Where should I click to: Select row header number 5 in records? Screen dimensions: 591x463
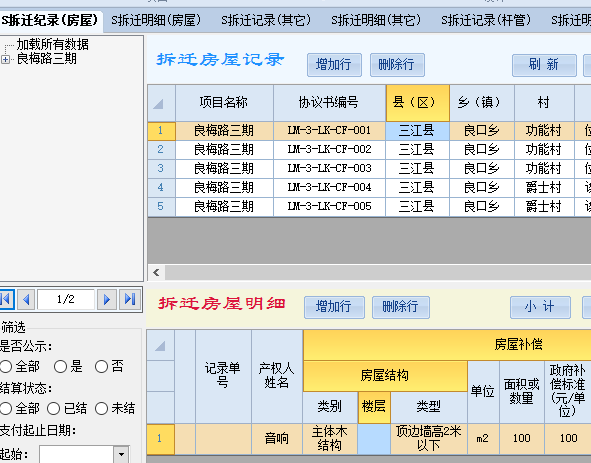click(161, 207)
